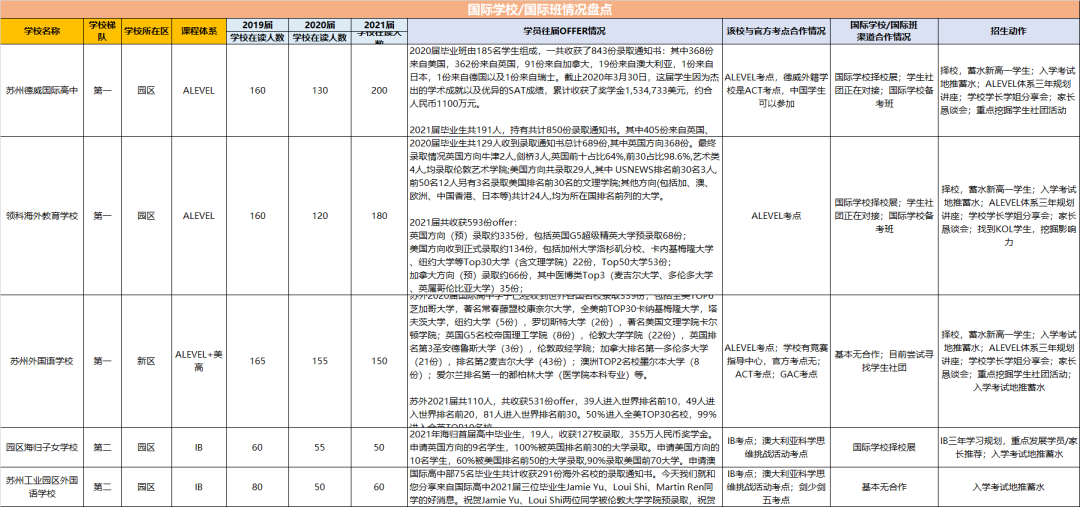Select the title cell 国际学校/国际班情况盘点
Screen dimensions: 1080x507
[x=540, y=10]
